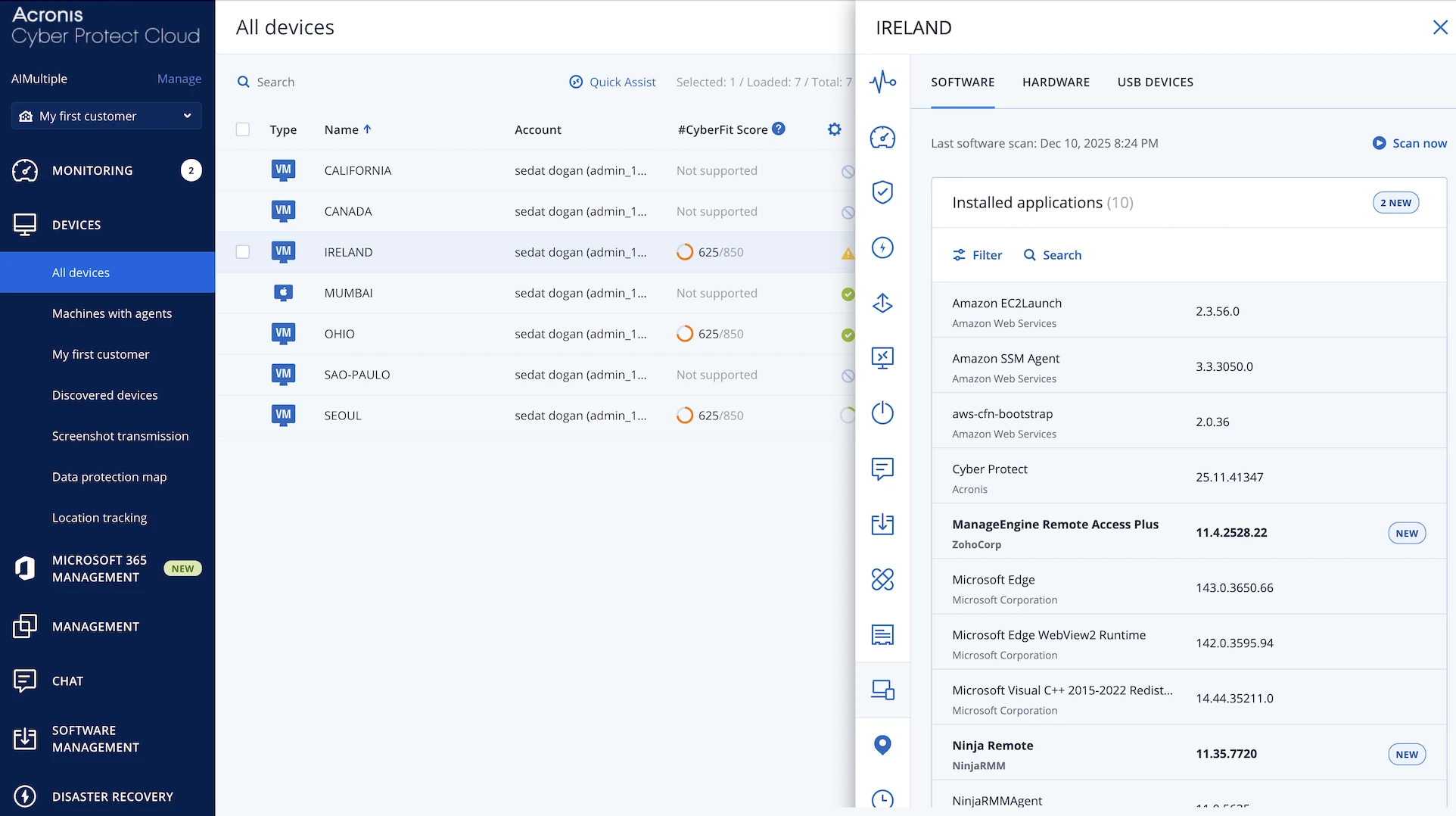Close the IRELAND details panel
1456x816 pixels.
[1440, 27]
